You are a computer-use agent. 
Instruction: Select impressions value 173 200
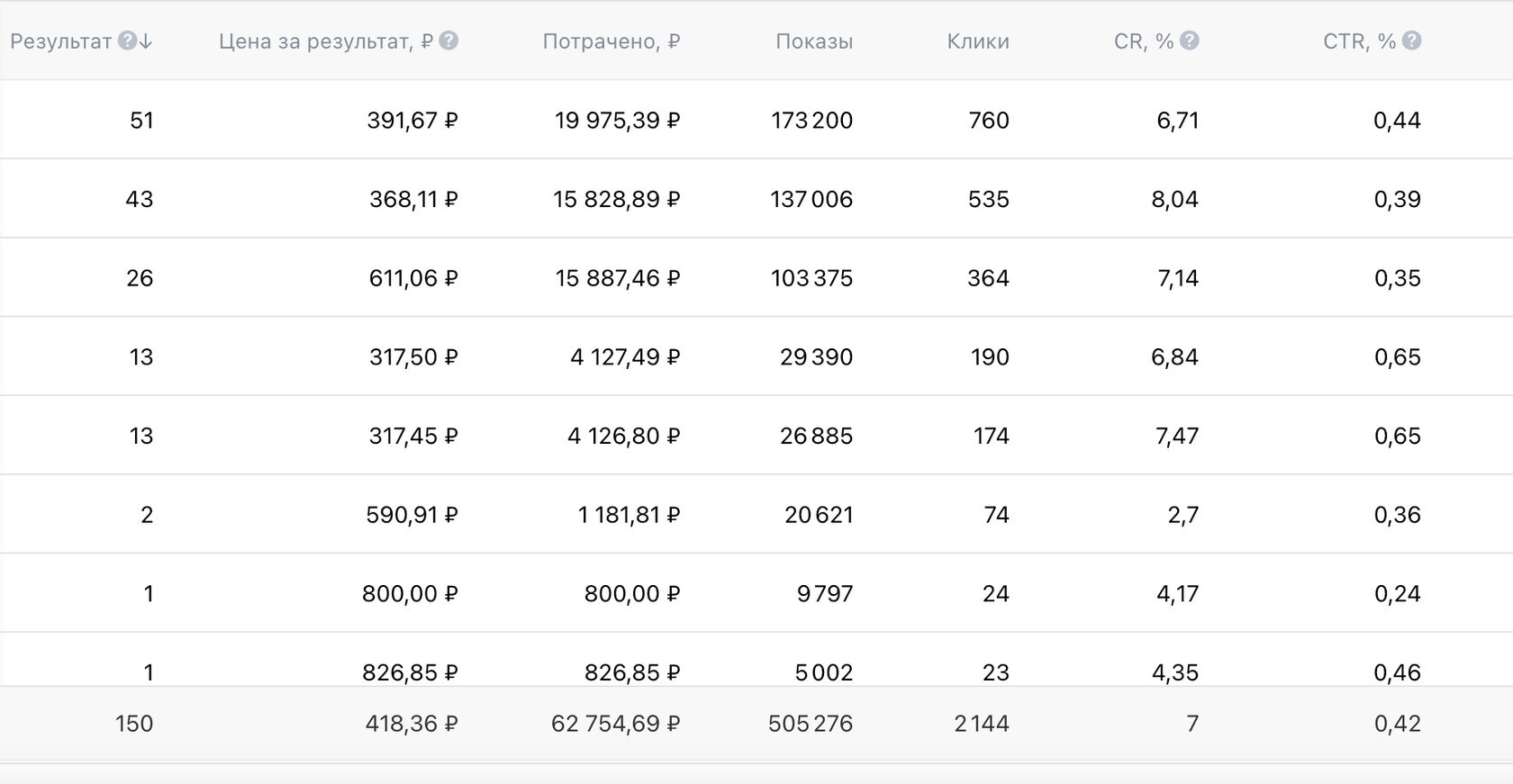(812, 120)
